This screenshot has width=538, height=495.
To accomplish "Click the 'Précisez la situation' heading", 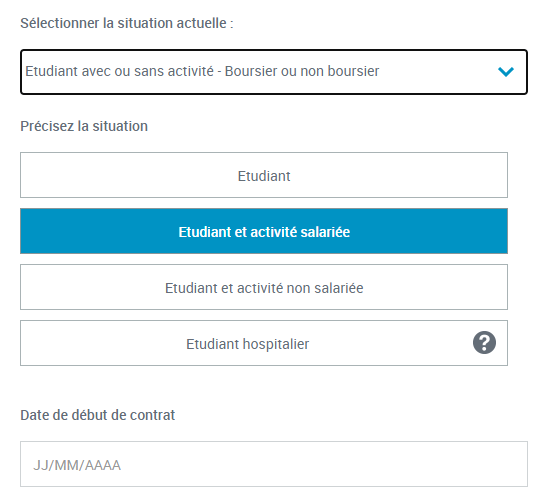I will (84, 126).
